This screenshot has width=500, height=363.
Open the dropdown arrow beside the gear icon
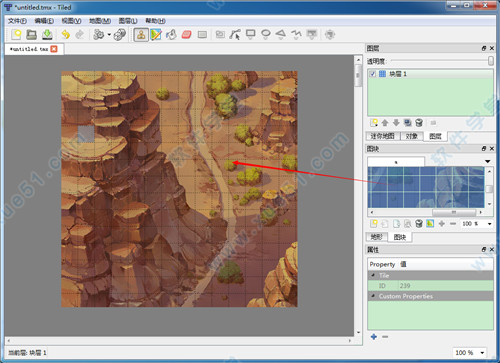[x=109, y=34]
